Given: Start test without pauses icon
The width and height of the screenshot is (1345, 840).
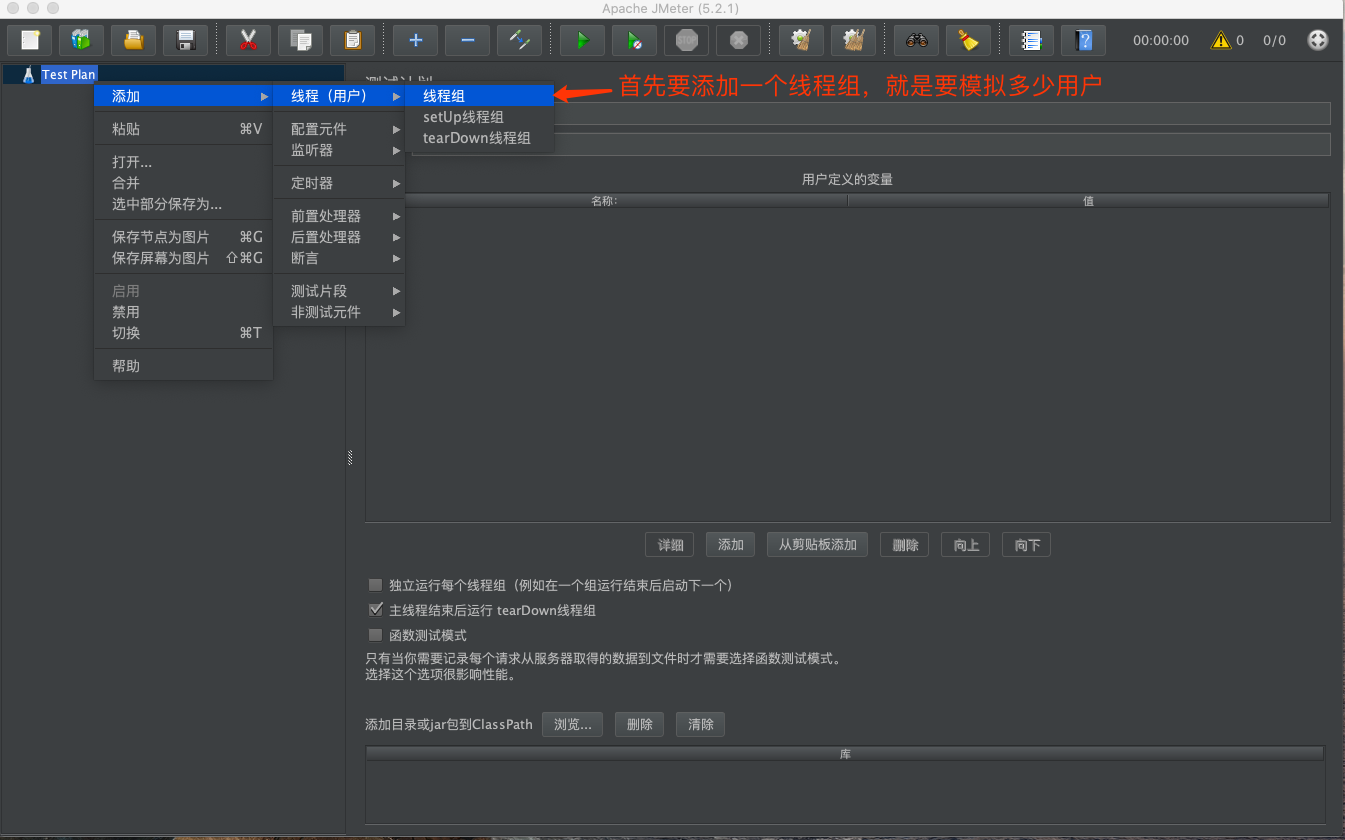Looking at the screenshot, I should click(x=634, y=41).
